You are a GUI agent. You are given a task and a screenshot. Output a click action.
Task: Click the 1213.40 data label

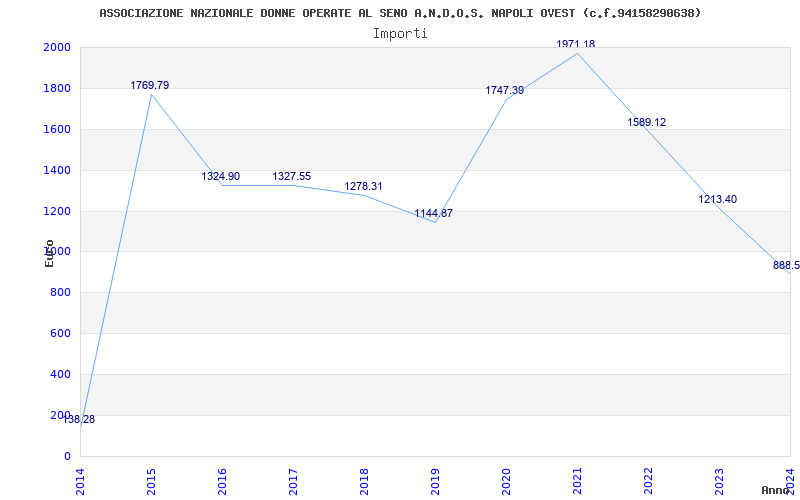[x=717, y=199]
